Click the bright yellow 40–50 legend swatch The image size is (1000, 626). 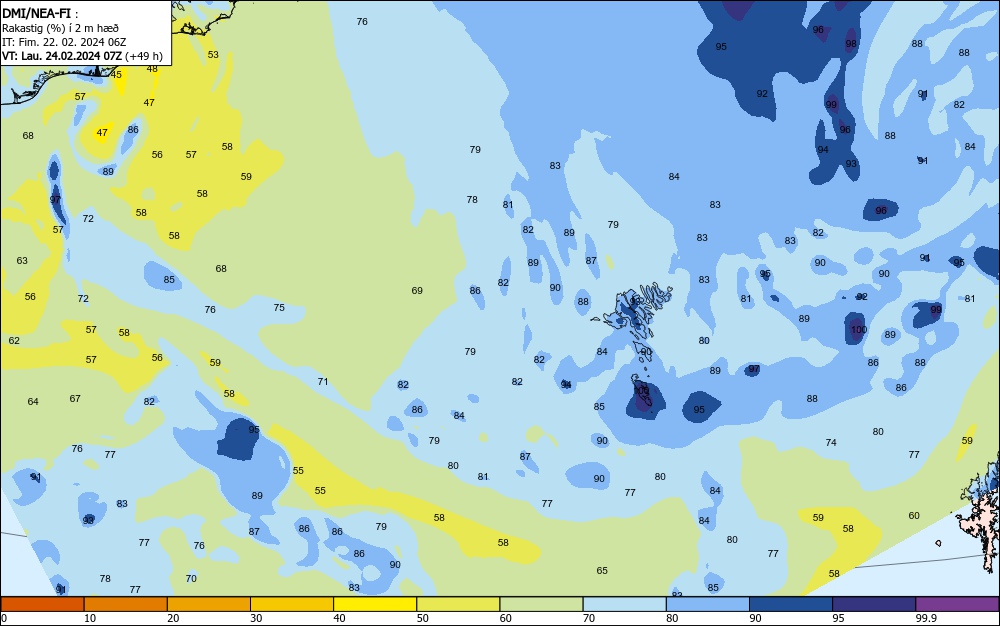pos(375,604)
